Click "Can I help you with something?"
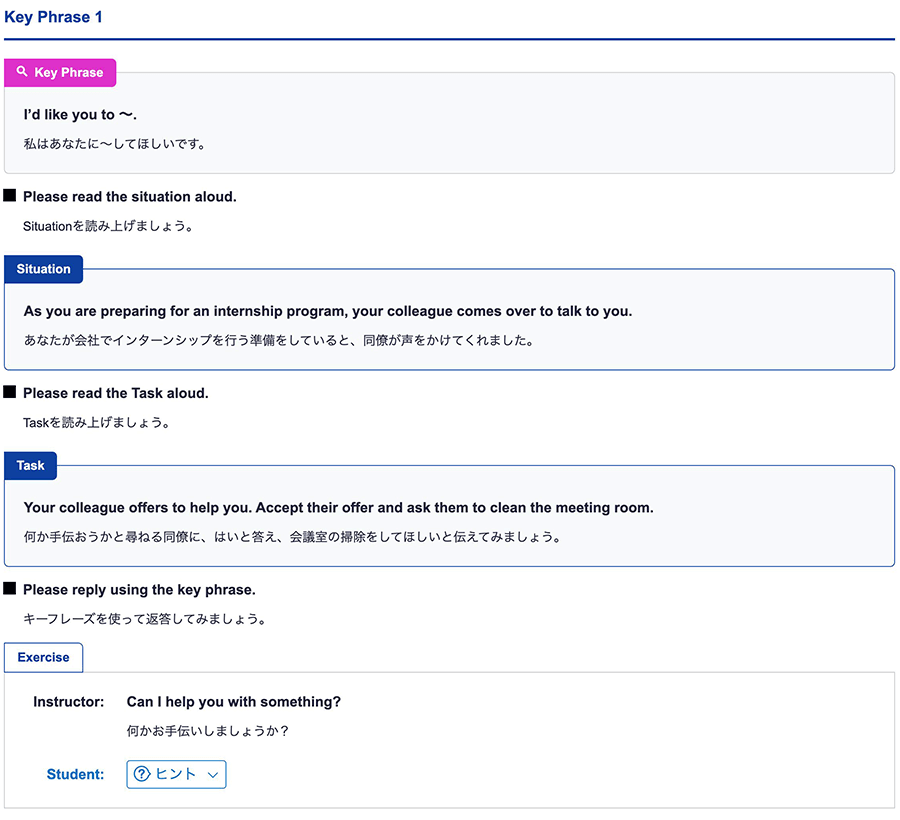Image resolution: width=900 pixels, height=820 pixels. (234, 702)
